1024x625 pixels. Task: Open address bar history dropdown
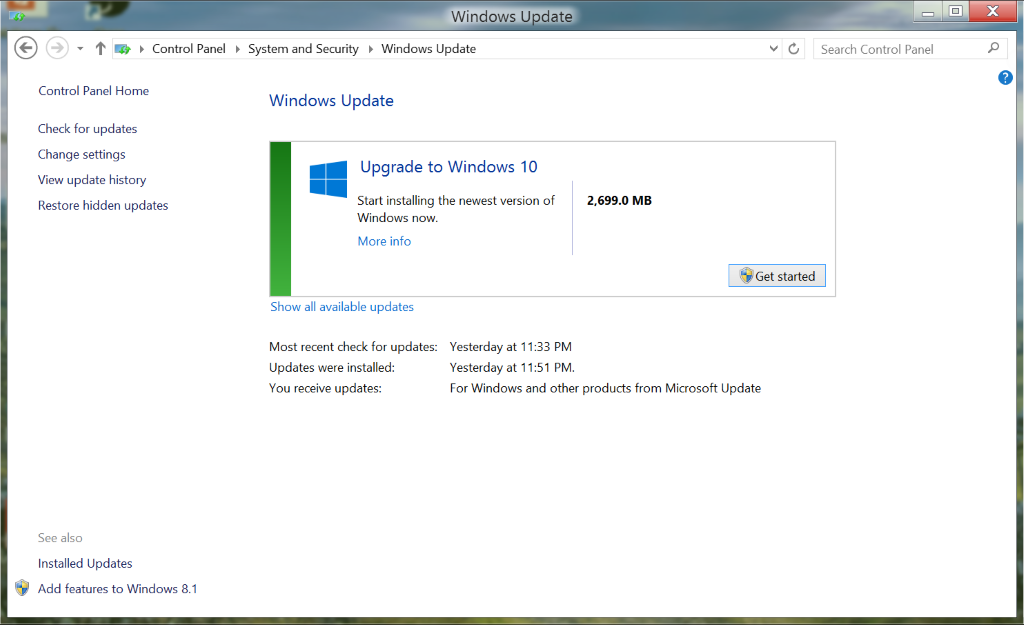tap(774, 49)
